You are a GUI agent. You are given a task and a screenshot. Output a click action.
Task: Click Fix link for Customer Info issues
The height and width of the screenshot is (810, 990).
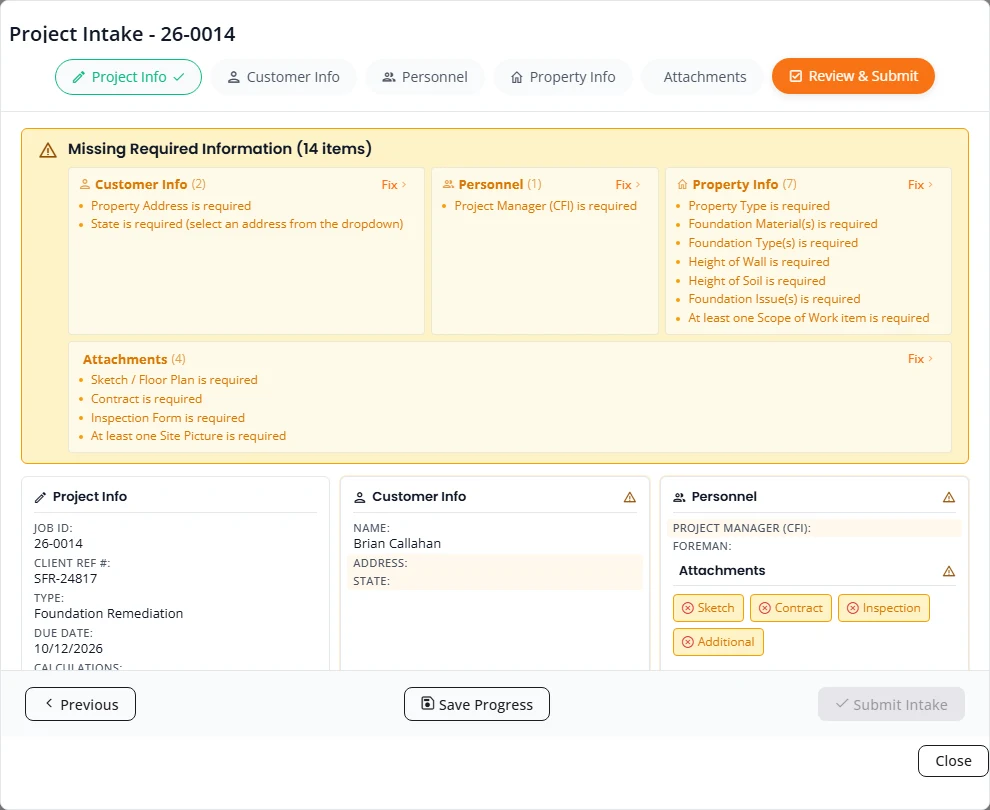click(x=394, y=184)
